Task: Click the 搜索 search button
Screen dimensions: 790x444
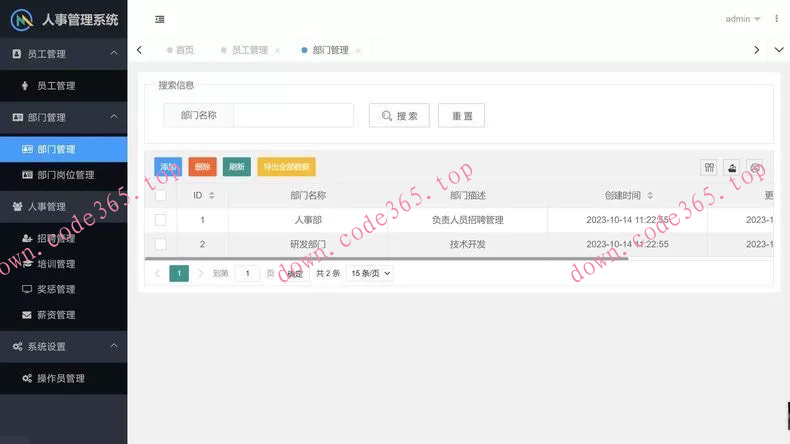Action: tap(400, 116)
